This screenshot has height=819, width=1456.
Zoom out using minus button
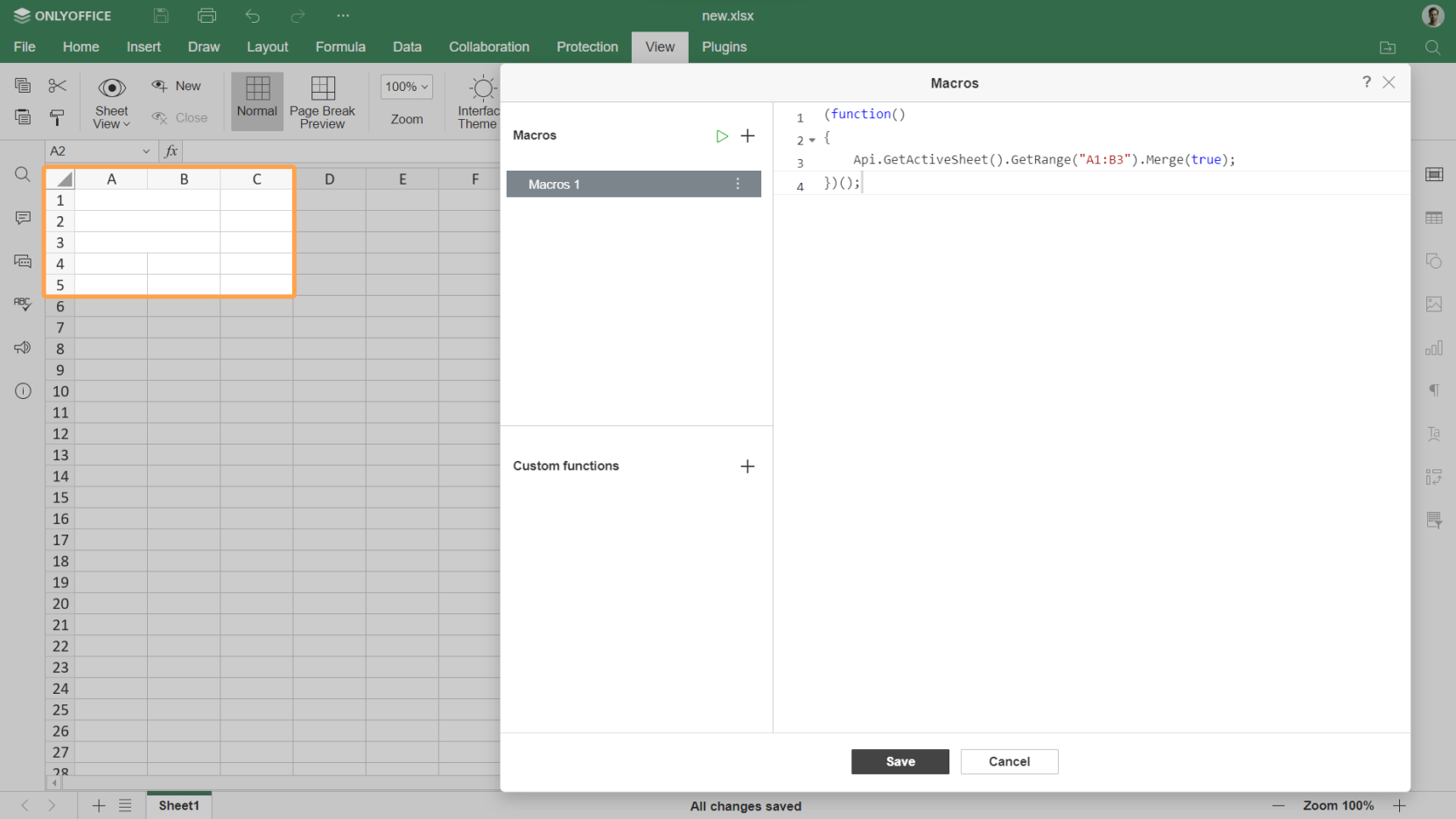(x=1278, y=806)
